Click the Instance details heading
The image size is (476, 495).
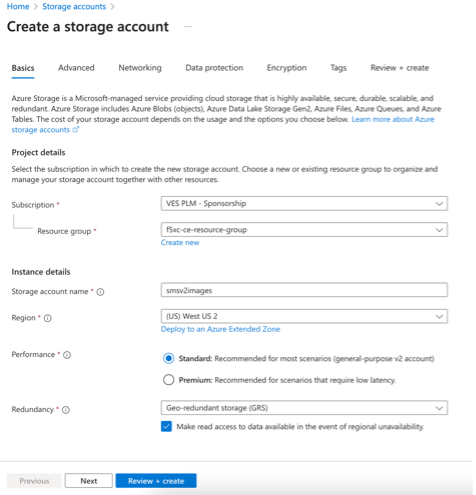pyautogui.click(x=41, y=272)
